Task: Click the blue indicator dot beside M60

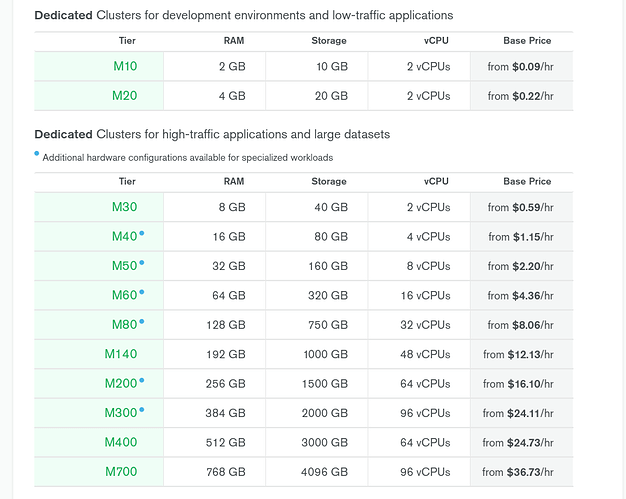Action: (x=142, y=292)
